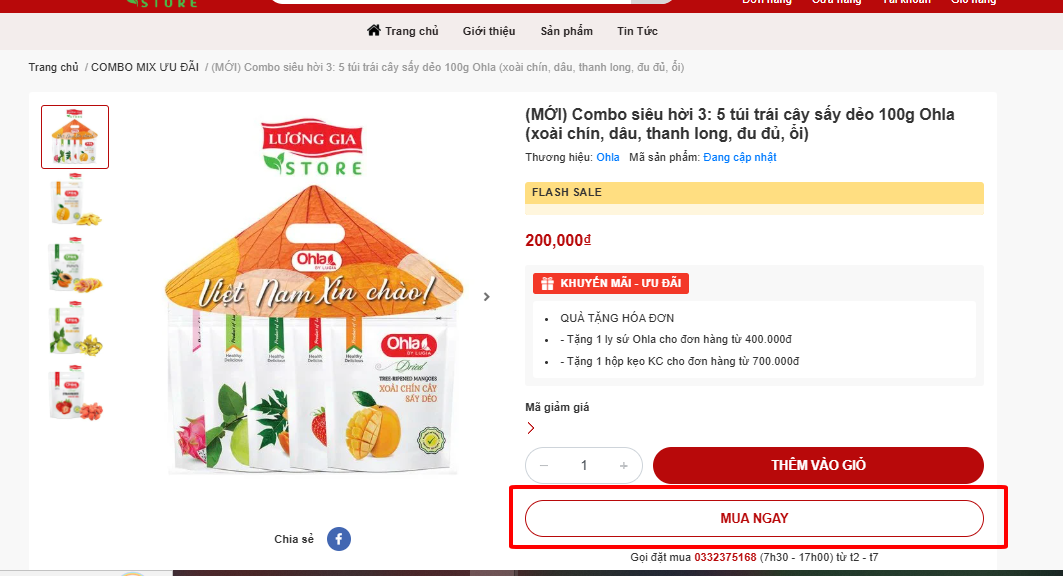Click MUA NGAY button

click(x=754, y=518)
